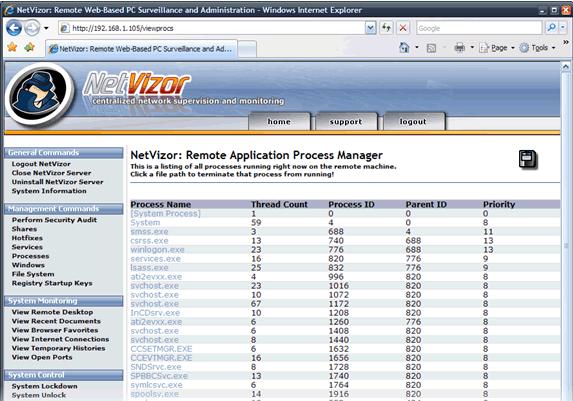Click the IE Back arrow button

pos(14,28)
